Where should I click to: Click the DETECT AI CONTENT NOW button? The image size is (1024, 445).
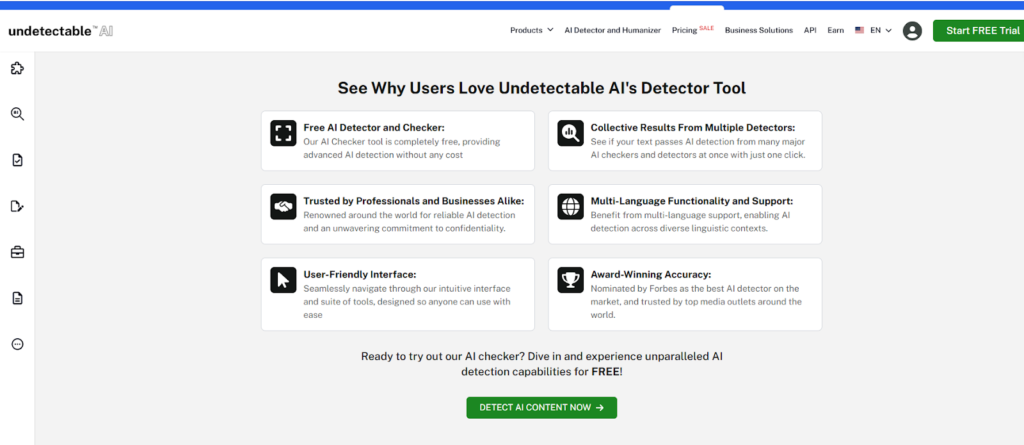(541, 408)
